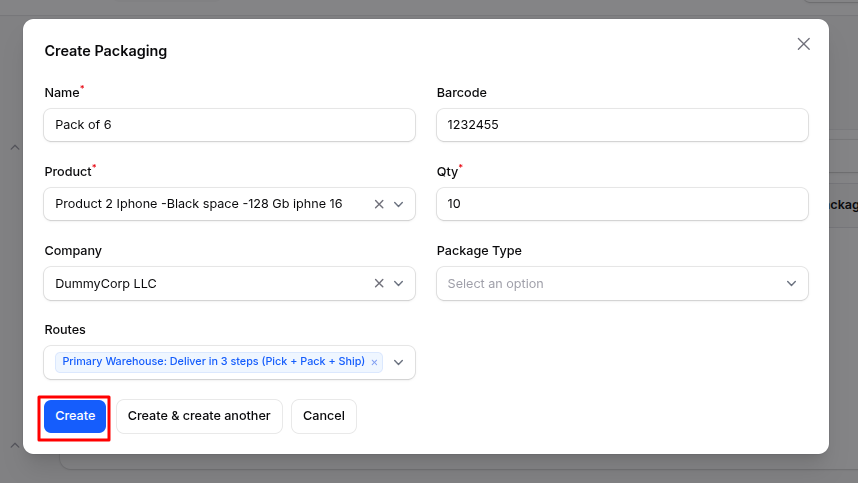Click the selected Product 2 Iphone text
Screen dimensions: 858x483
(198, 204)
